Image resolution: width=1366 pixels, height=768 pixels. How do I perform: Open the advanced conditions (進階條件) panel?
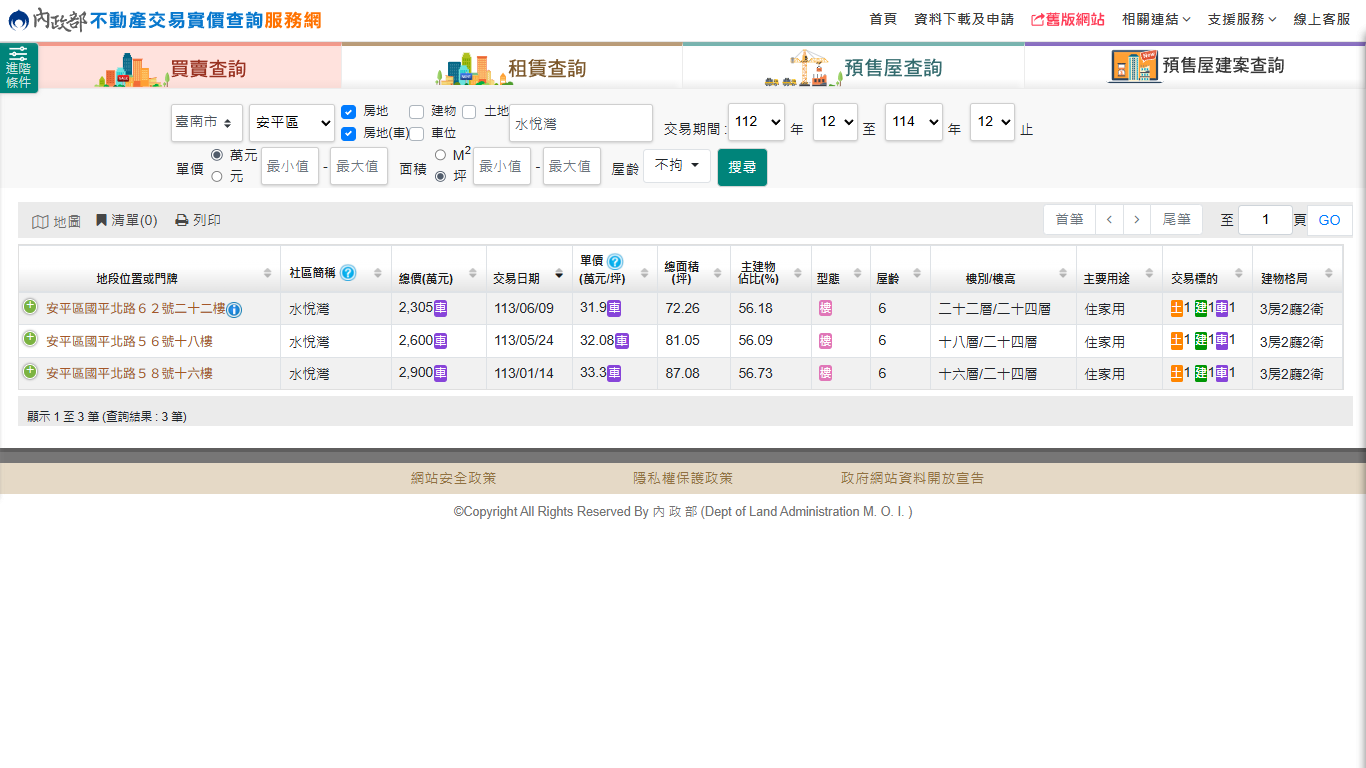click(18, 68)
